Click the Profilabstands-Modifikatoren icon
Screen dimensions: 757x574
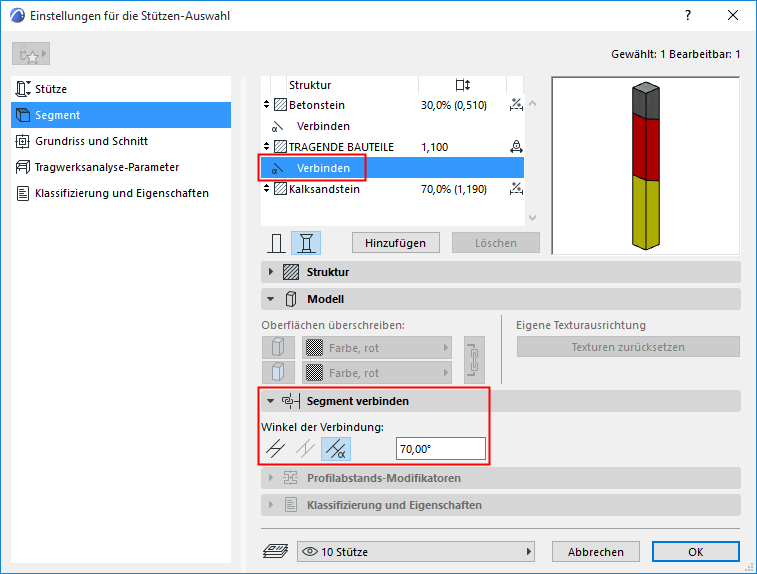point(291,478)
